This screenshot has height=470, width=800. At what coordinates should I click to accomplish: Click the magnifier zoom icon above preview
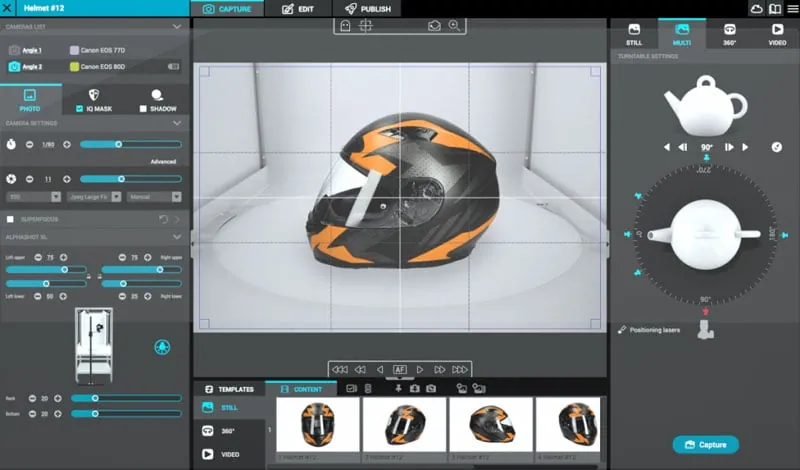[x=454, y=26]
